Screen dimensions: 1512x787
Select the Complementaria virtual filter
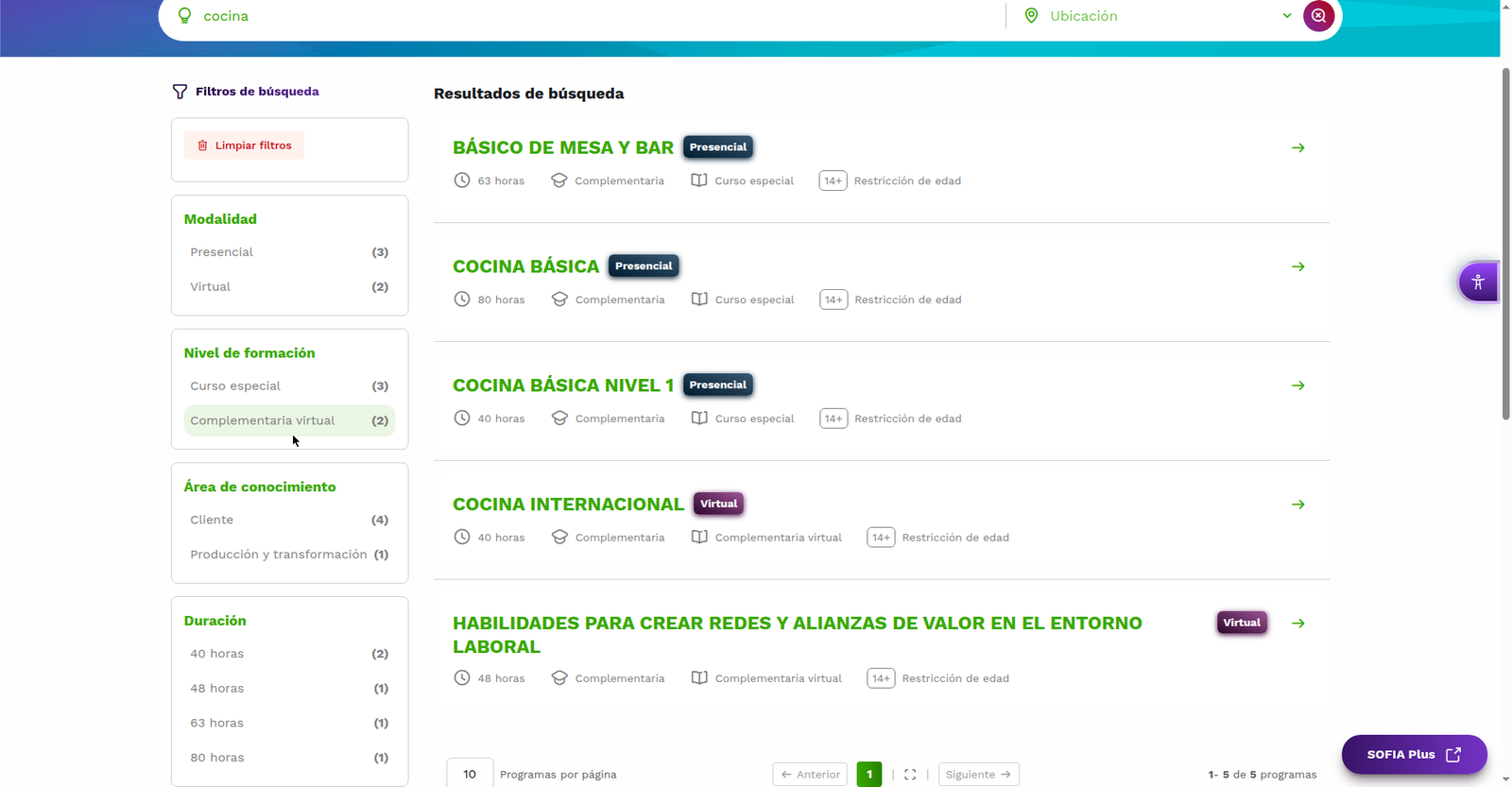[289, 420]
